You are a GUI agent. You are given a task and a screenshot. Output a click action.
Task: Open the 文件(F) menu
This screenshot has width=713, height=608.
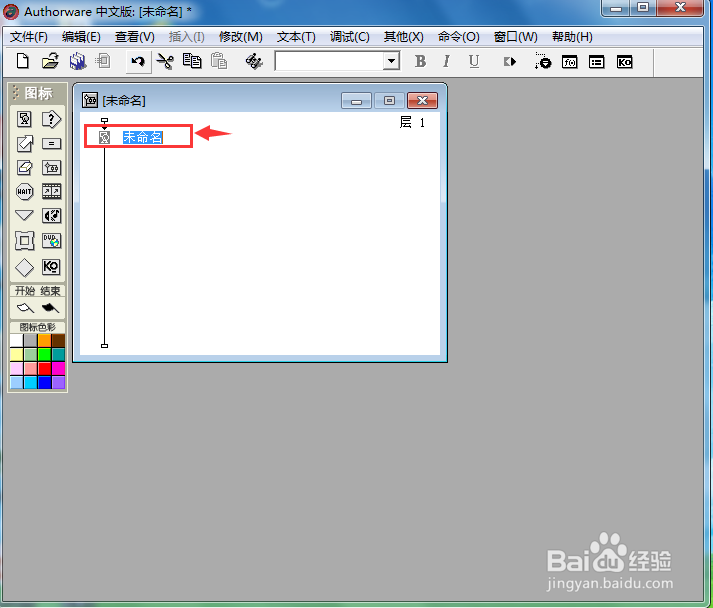pyautogui.click(x=29, y=37)
